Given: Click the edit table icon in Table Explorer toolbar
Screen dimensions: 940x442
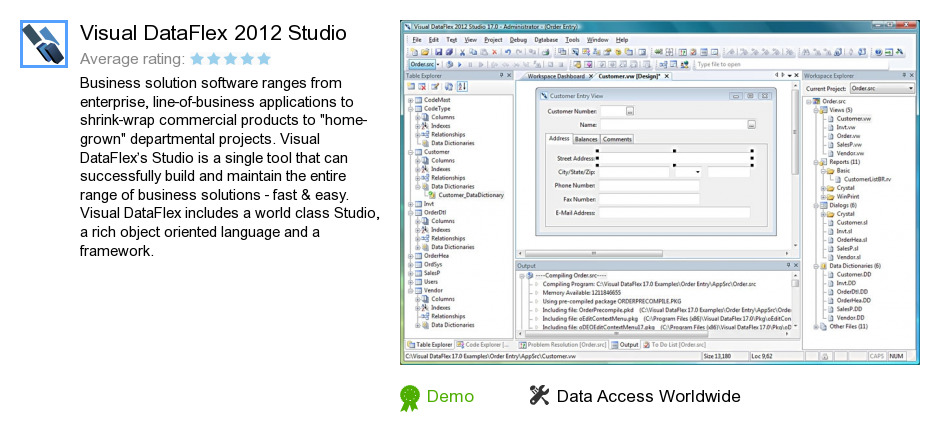Looking at the screenshot, I should click(435, 86).
